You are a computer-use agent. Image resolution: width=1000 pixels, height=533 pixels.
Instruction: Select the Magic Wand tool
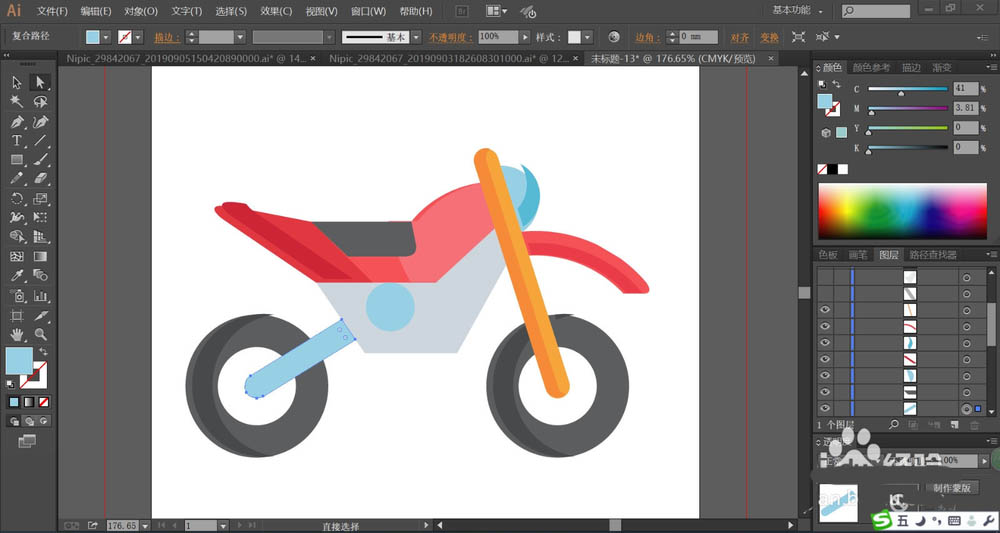[x=17, y=102]
